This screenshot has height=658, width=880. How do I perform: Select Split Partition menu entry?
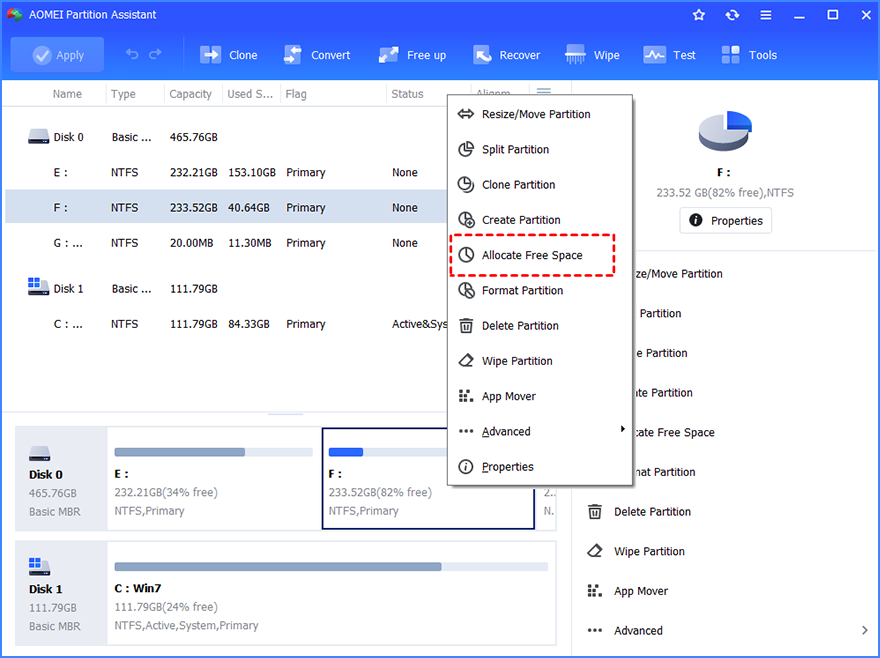(x=515, y=149)
